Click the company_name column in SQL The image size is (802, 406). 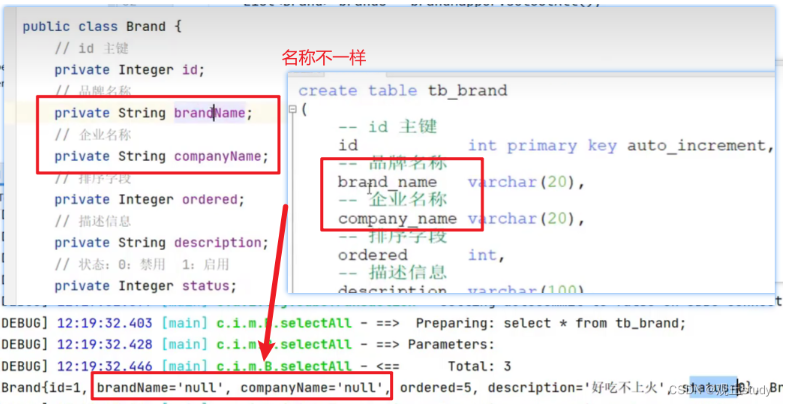pos(397,219)
